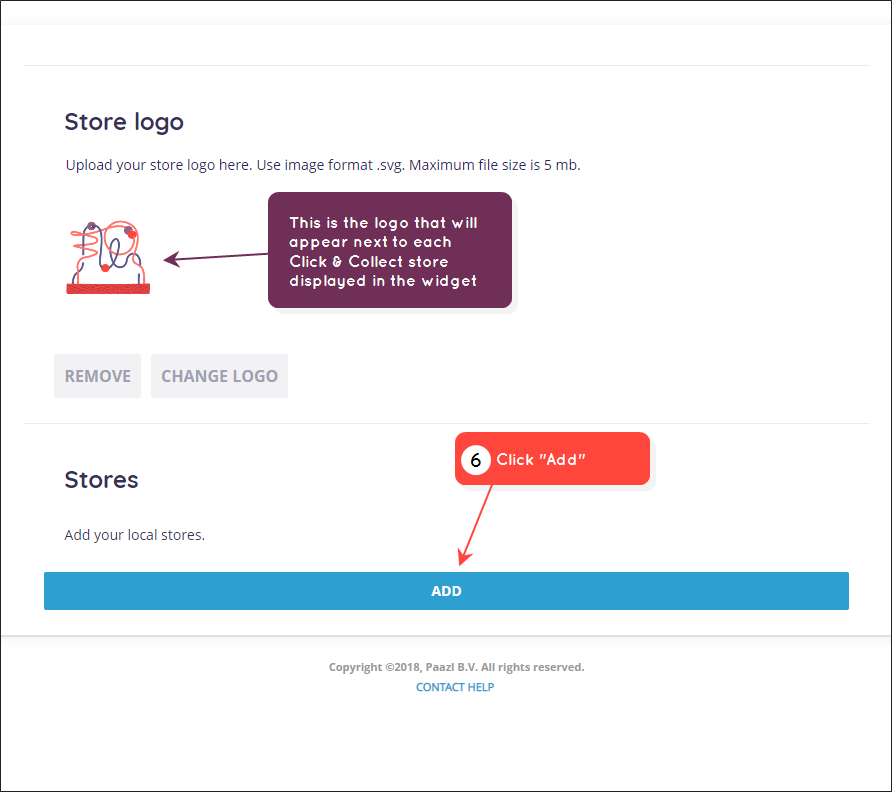Click the "Upload your store logo here" instruction text
Image resolution: width=892 pixels, height=792 pixels.
tap(323, 165)
